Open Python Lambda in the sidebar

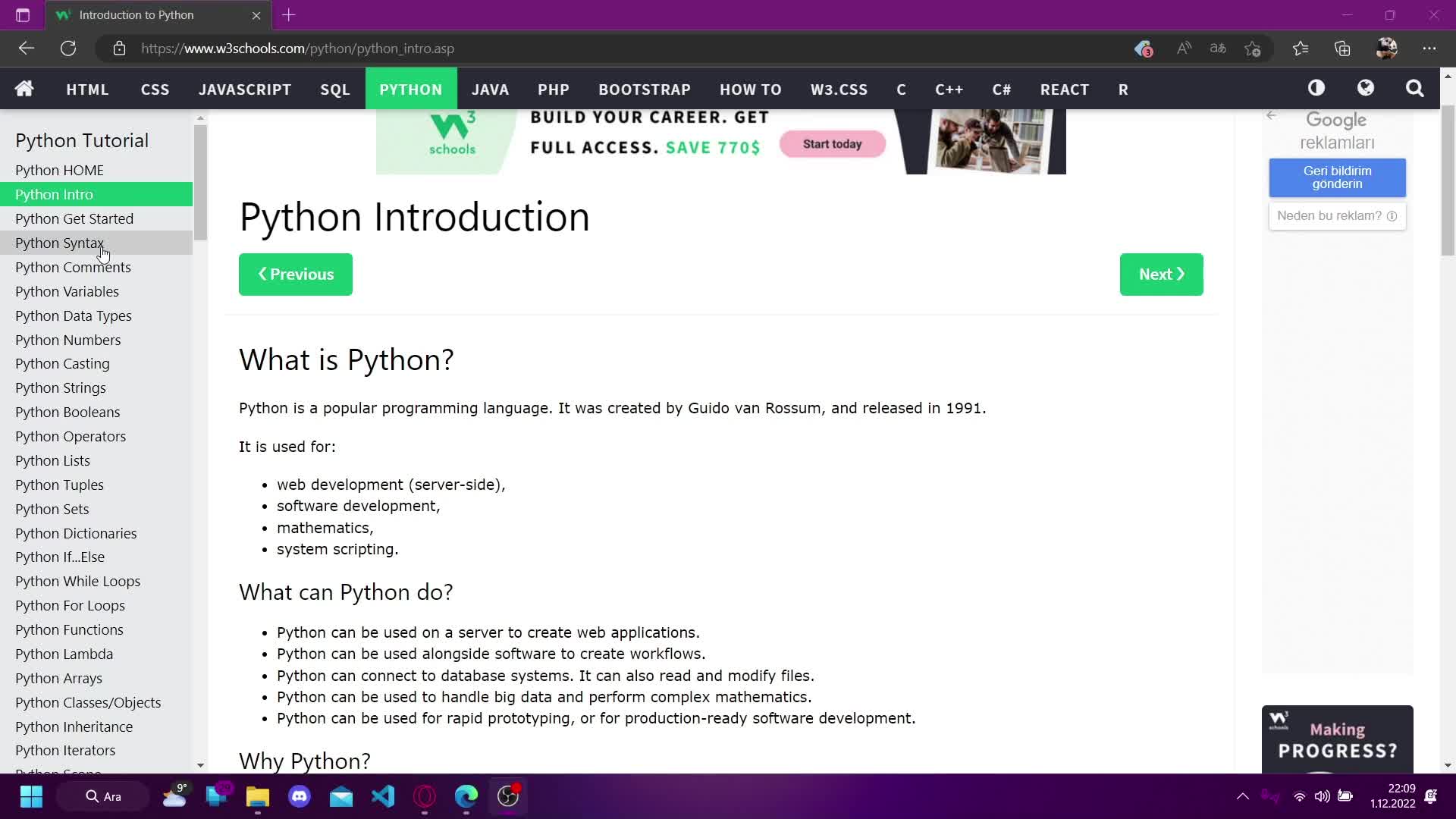[96, 654]
